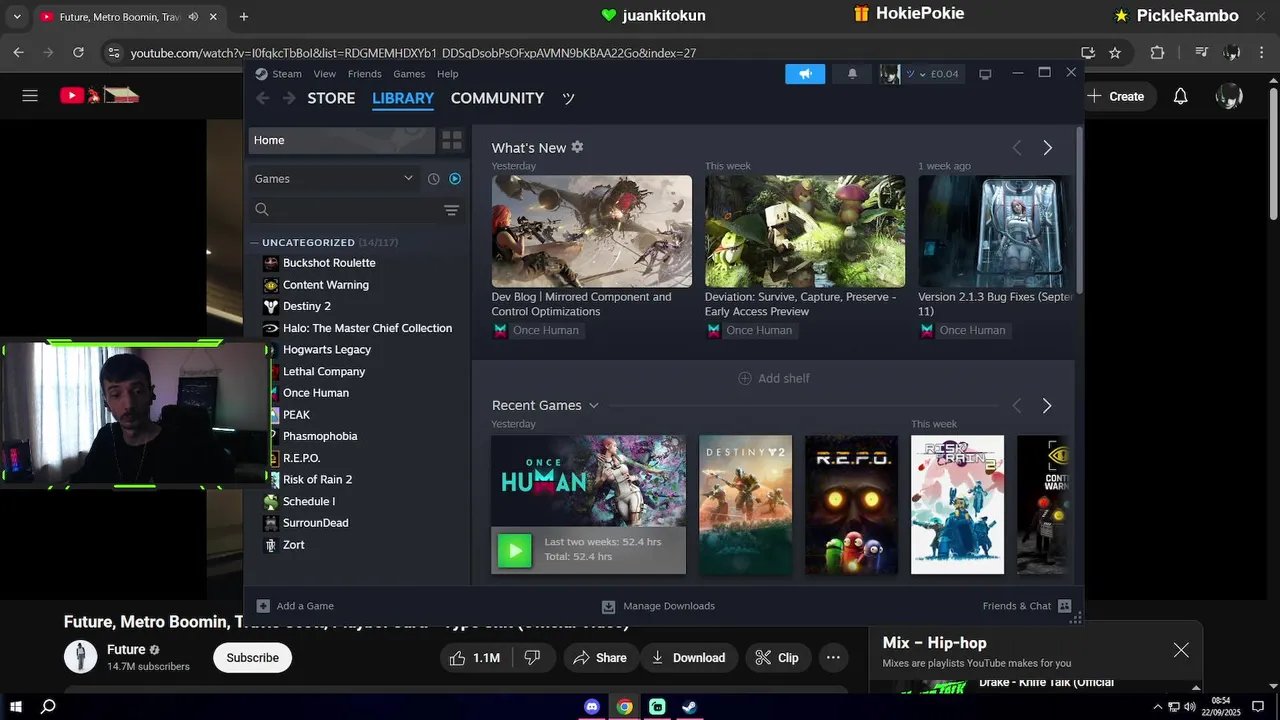Image resolution: width=1280 pixels, height=720 pixels.
Task: Show next Recent Games items
Action: [1047, 405]
